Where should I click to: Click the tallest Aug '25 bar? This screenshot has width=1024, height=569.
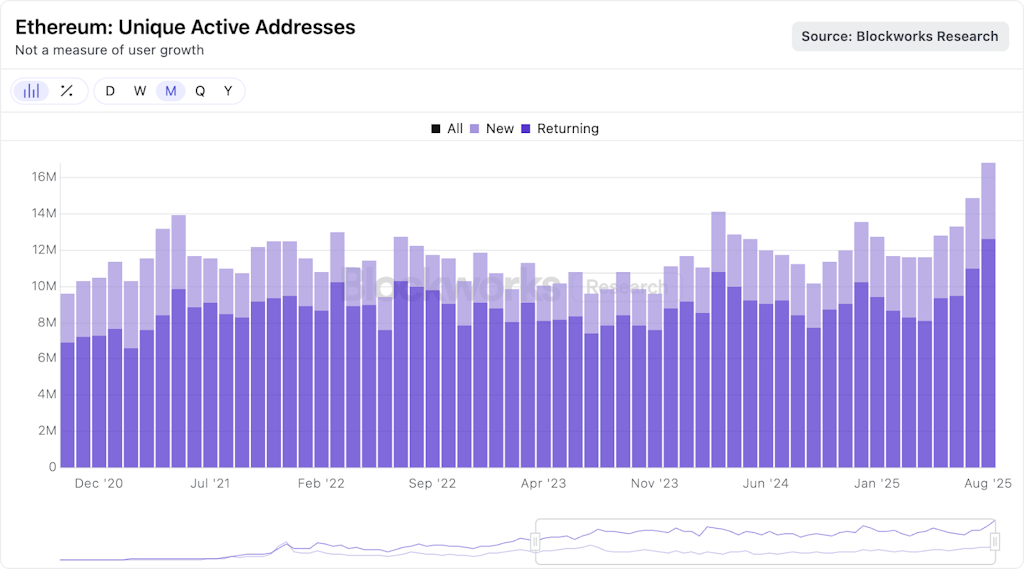pyautogui.click(x=988, y=315)
